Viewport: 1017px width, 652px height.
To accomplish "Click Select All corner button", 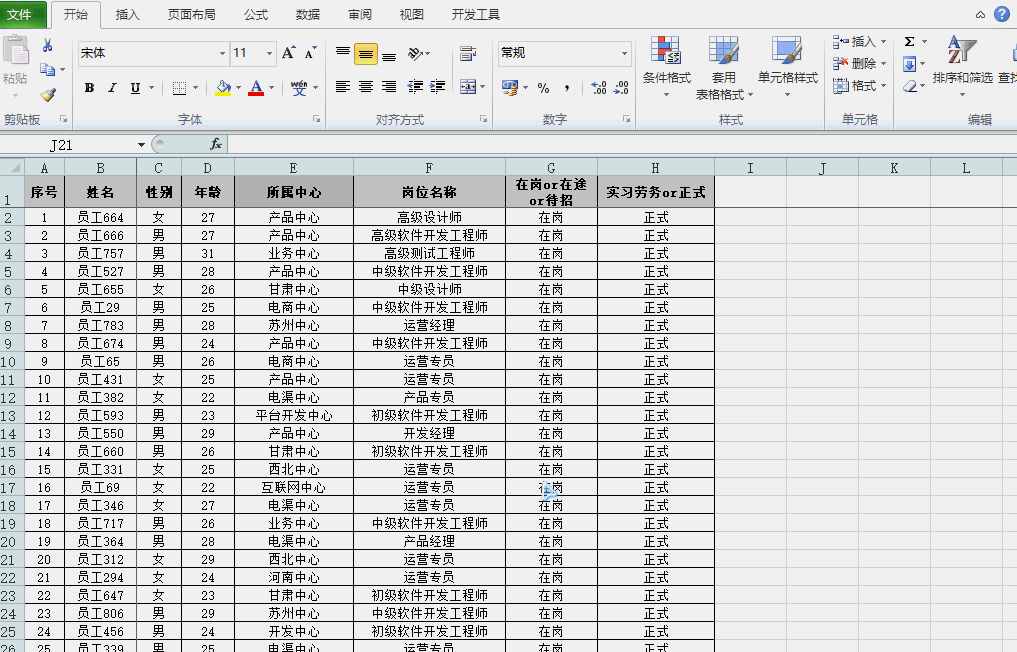I will (12, 167).
